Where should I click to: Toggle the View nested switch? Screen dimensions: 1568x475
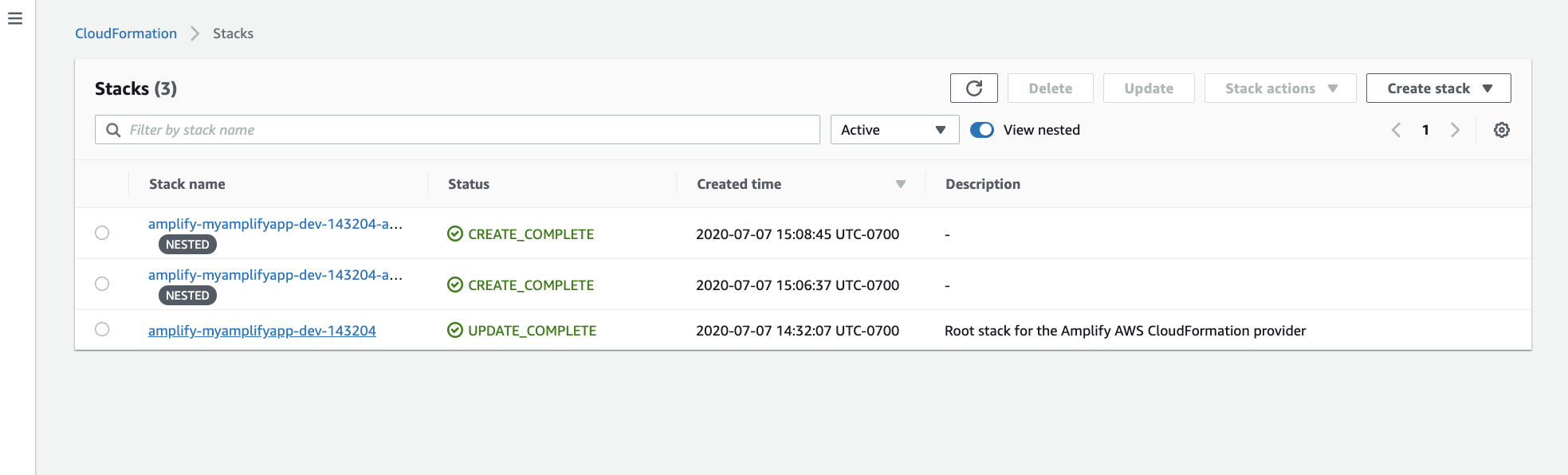click(x=982, y=130)
